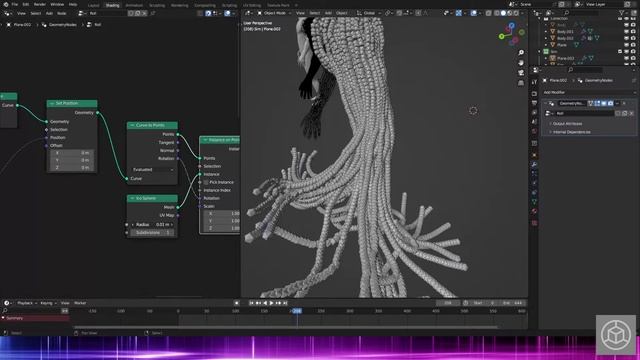
Task: Toggle the Pick Instance checkbox
Action: pos(206,182)
